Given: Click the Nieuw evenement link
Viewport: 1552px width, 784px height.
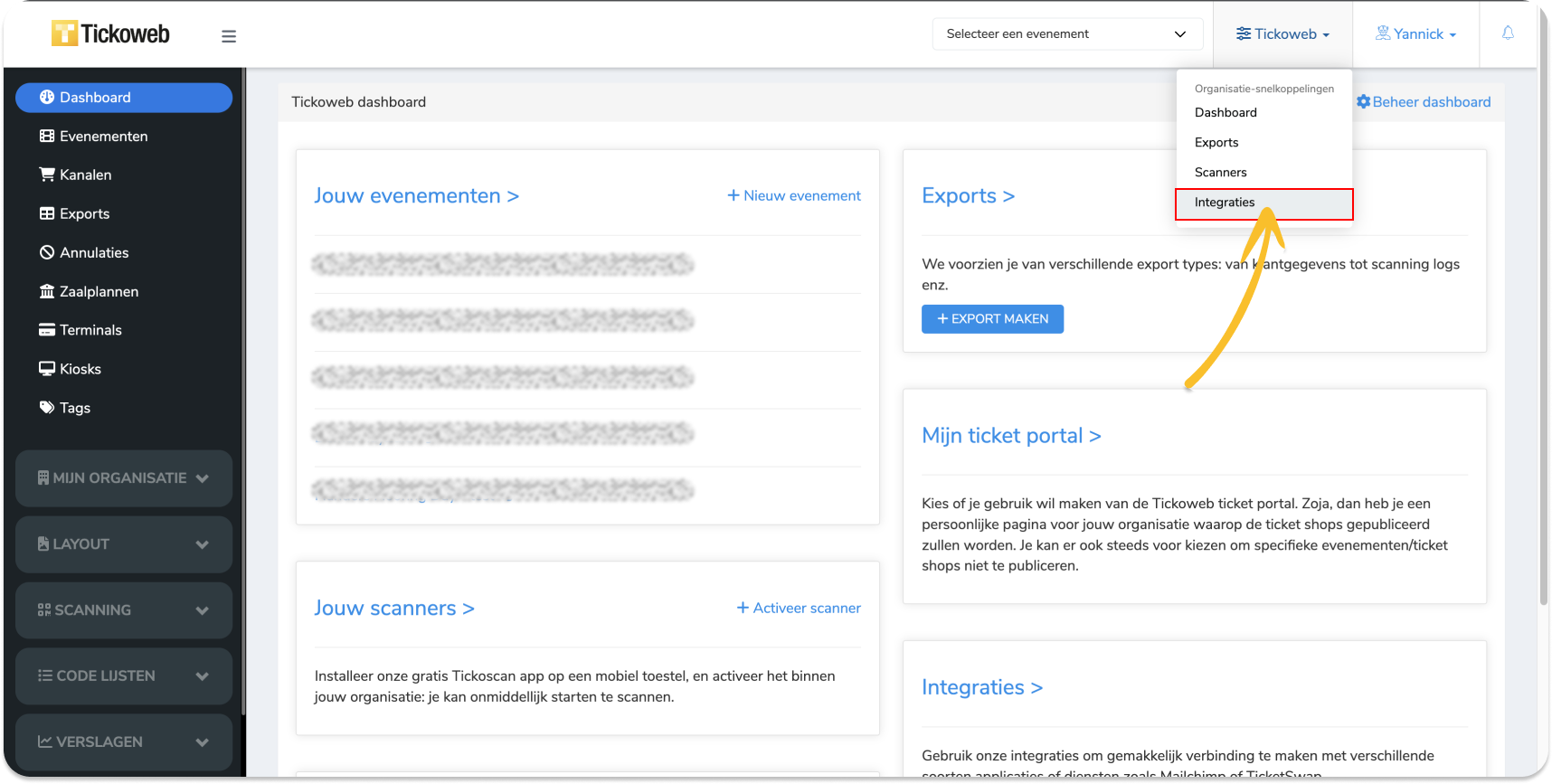Looking at the screenshot, I should click(794, 196).
